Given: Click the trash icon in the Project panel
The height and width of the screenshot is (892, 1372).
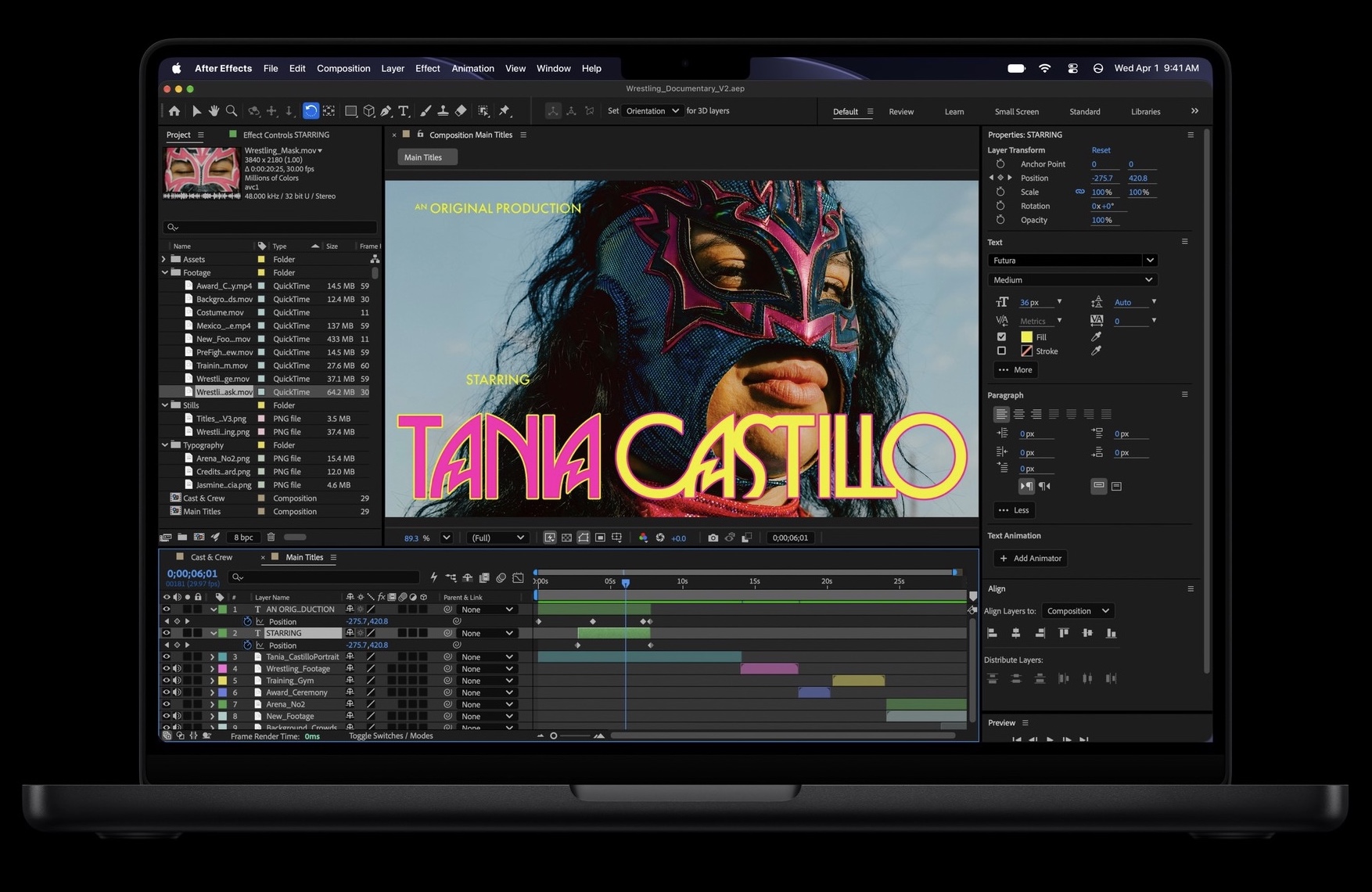Looking at the screenshot, I should point(271,537).
